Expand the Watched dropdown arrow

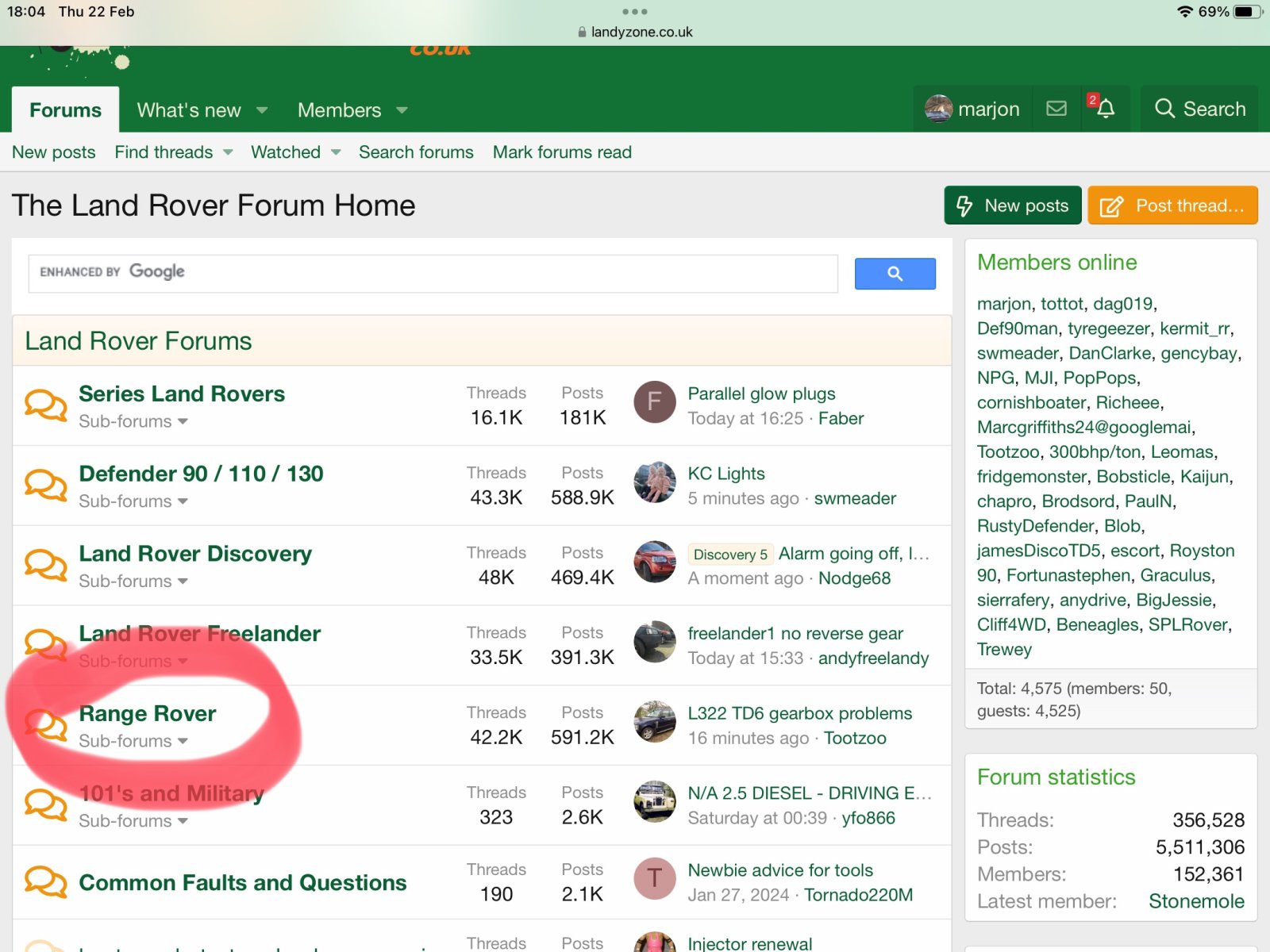(x=336, y=152)
